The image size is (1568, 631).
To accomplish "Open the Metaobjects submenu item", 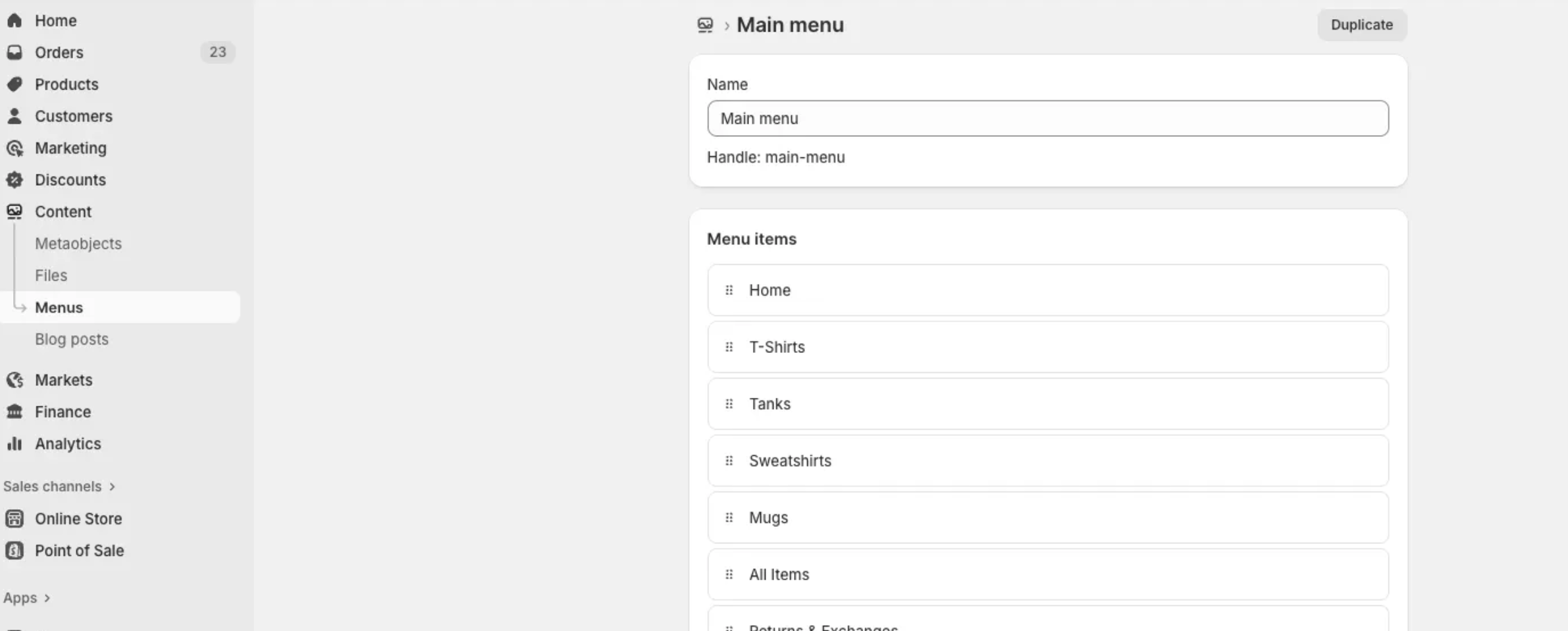I will tap(78, 244).
